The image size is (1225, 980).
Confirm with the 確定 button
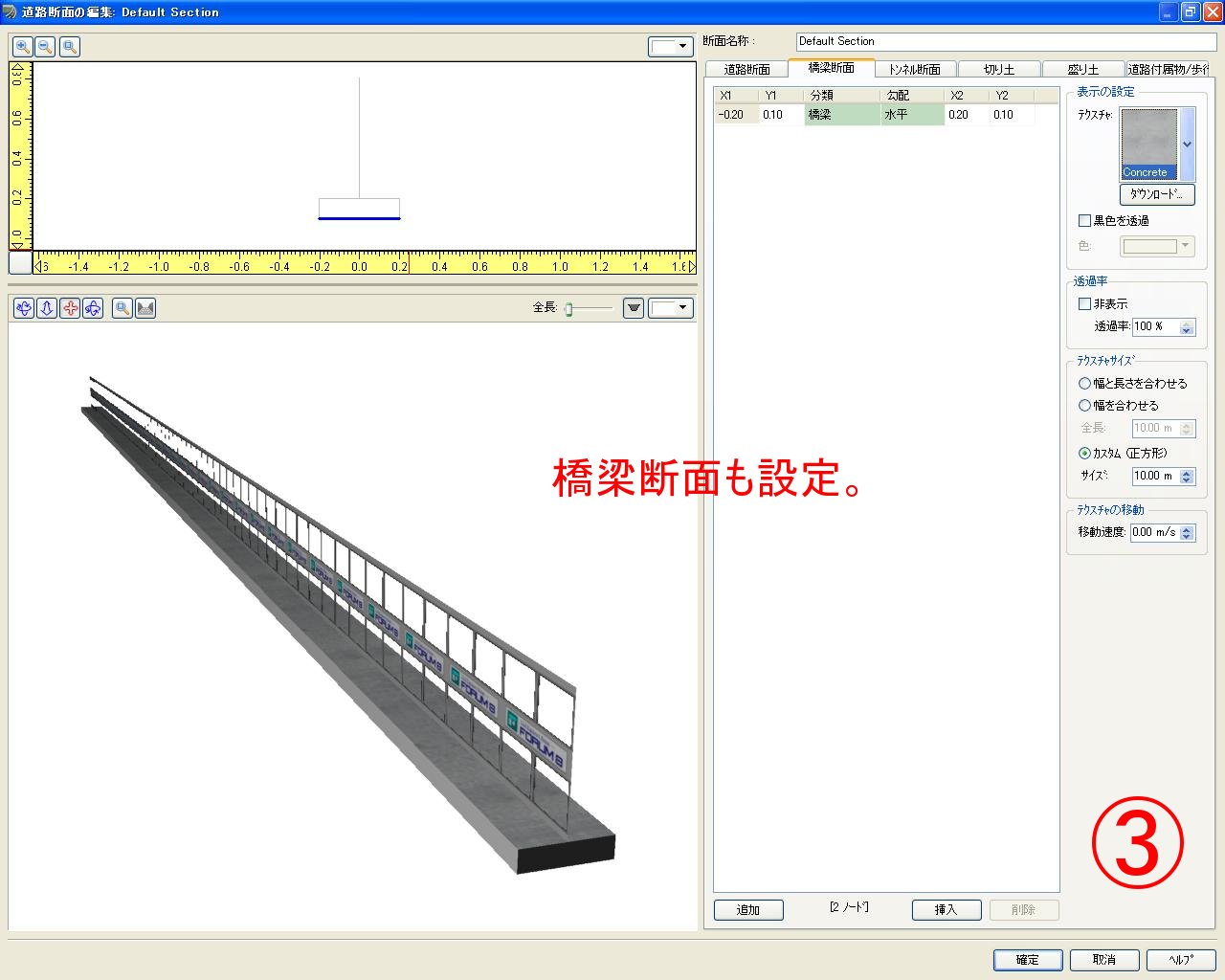pos(1028,960)
